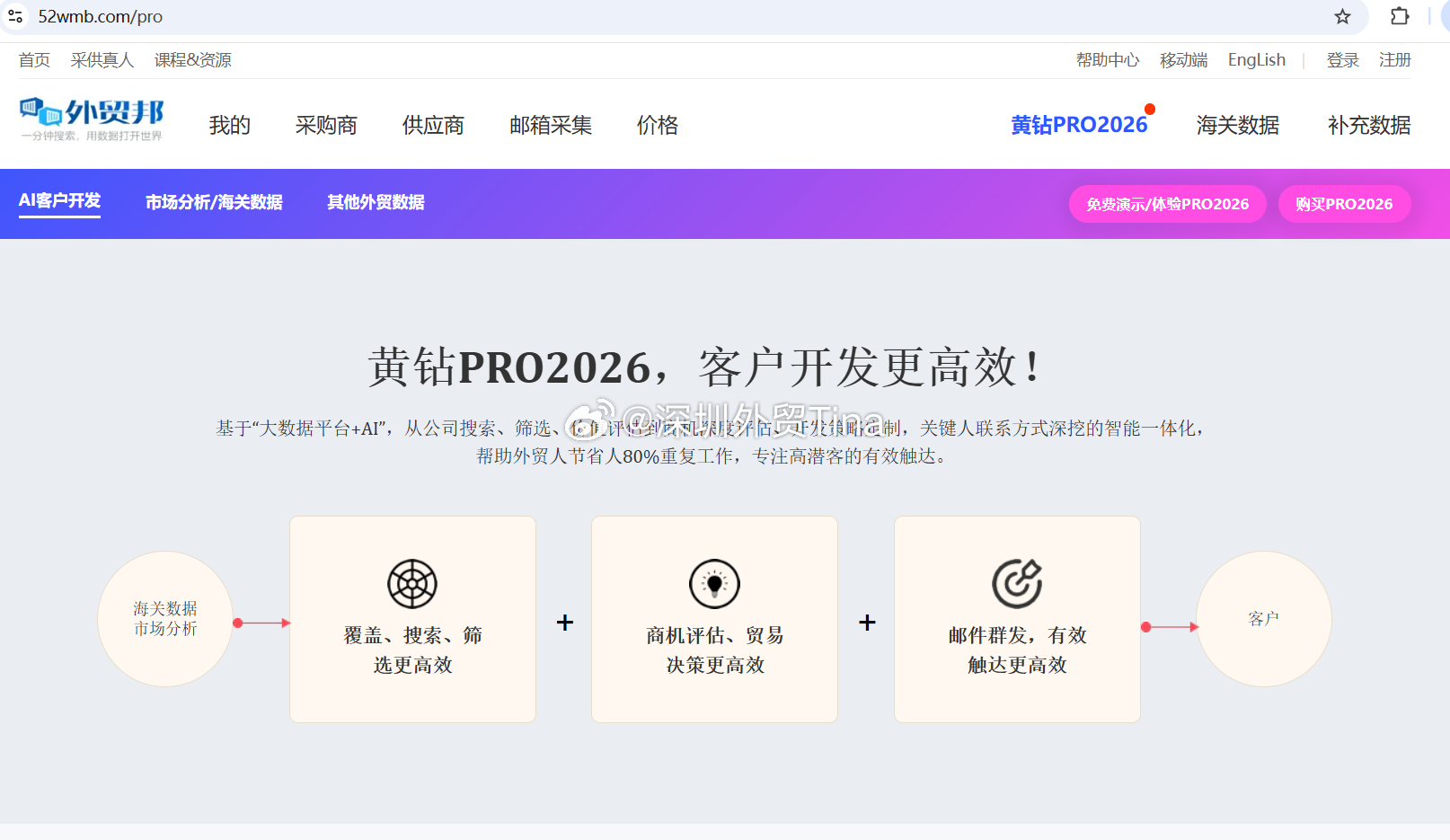
Task: Click 邮件群发，有效触达更高效 card
Action: tap(1017, 619)
